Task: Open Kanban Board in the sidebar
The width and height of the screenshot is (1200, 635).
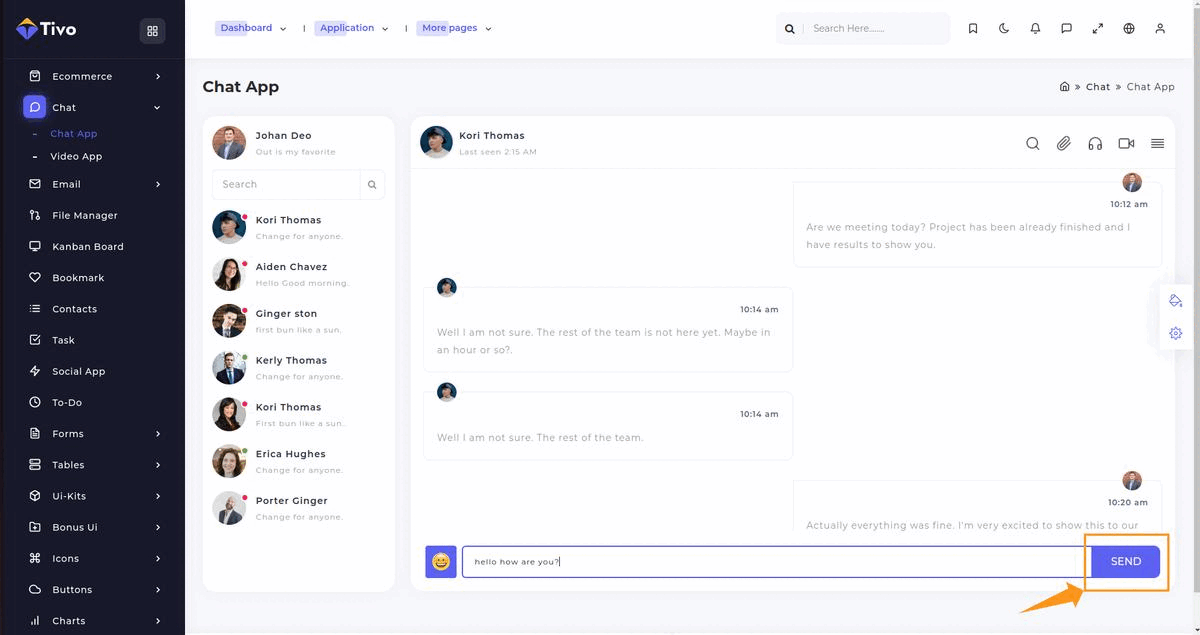Action: pos(88,247)
